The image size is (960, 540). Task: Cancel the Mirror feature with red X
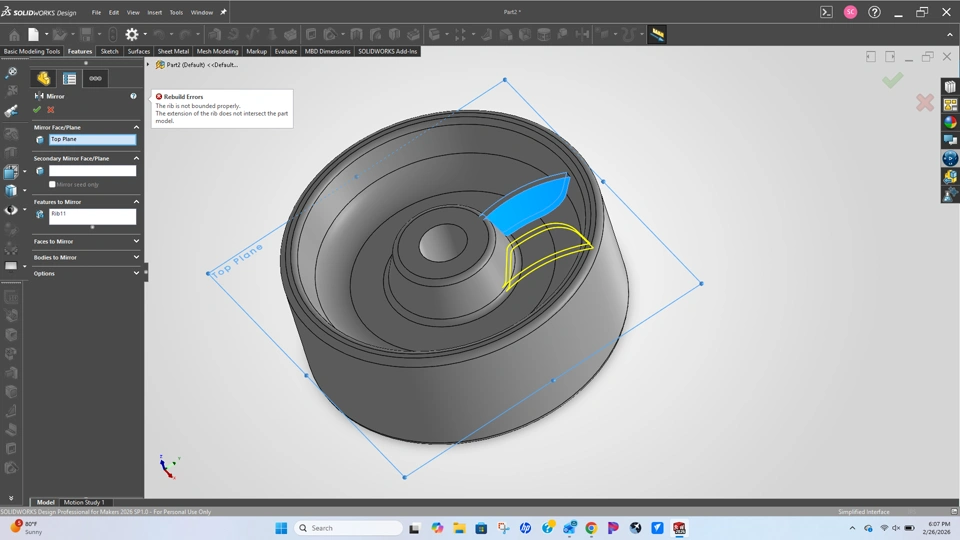(x=51, y=110)
